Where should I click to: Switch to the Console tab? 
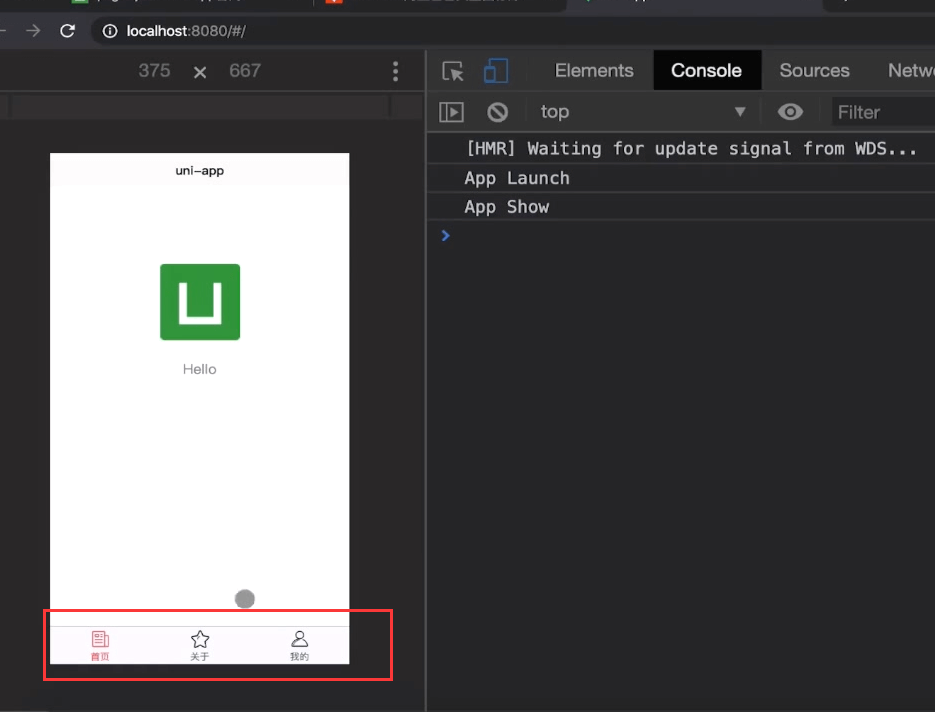707,70
